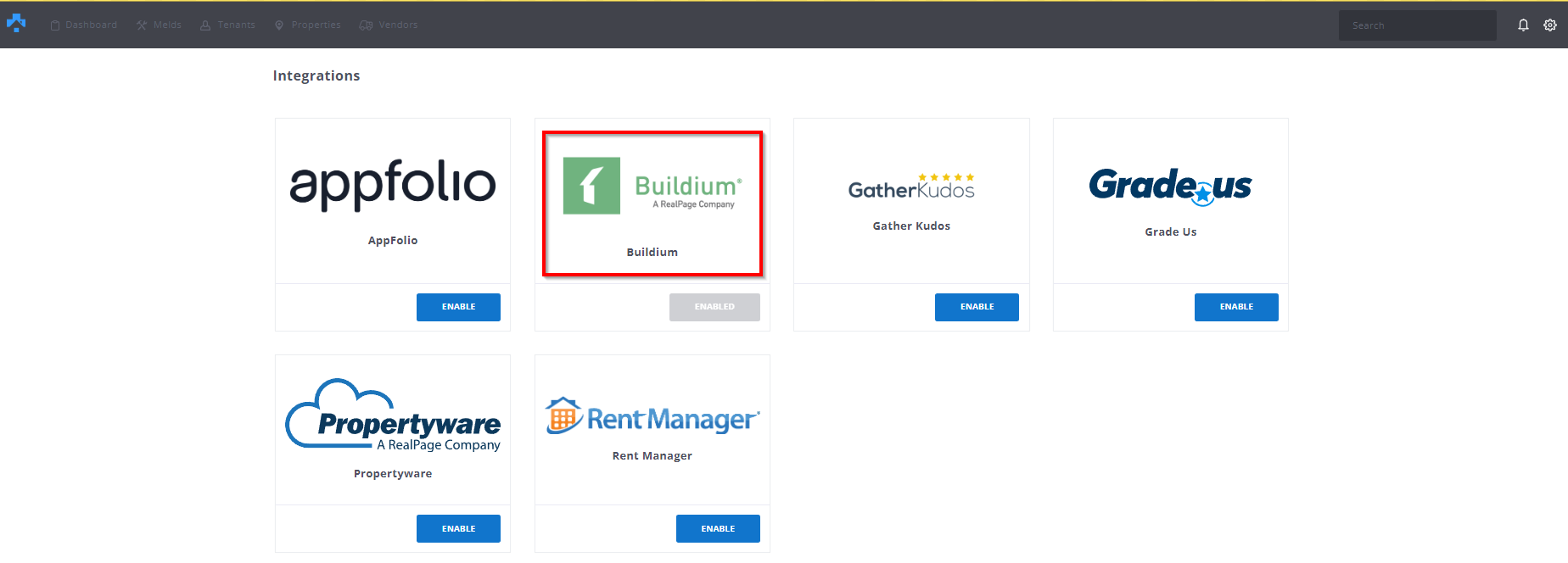Go to the Dashboard nav item
The width and height of the screenshot is (1568, 563).
click(83, 25)
